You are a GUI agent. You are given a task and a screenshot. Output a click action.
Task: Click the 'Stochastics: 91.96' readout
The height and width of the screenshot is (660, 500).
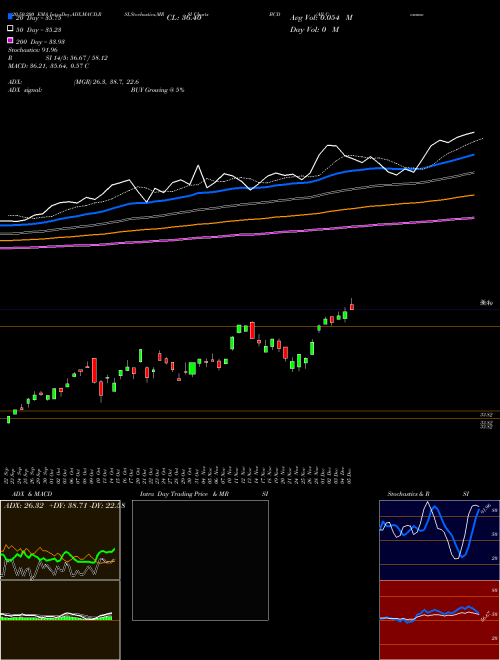click(33, 50)
